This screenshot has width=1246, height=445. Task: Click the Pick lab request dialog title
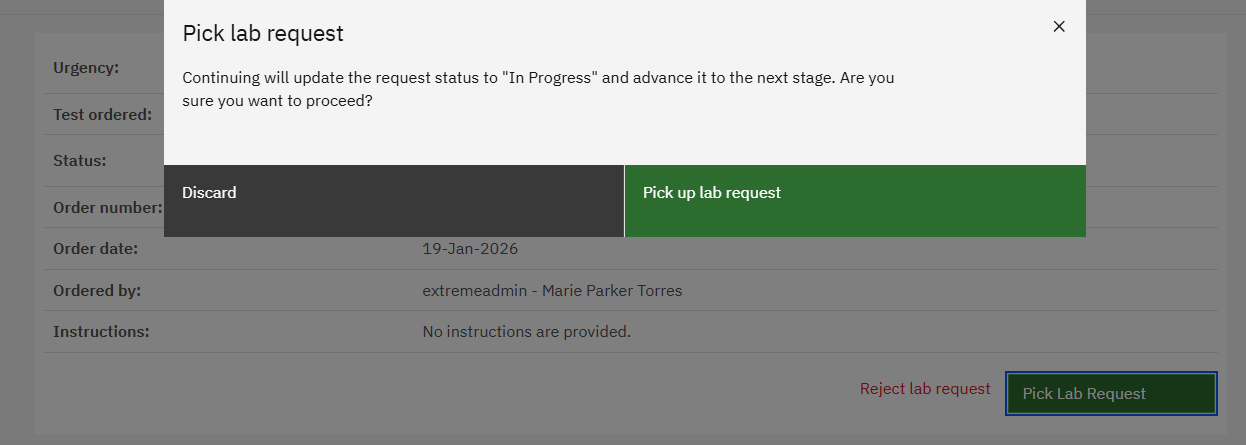(x=263, y=33)
